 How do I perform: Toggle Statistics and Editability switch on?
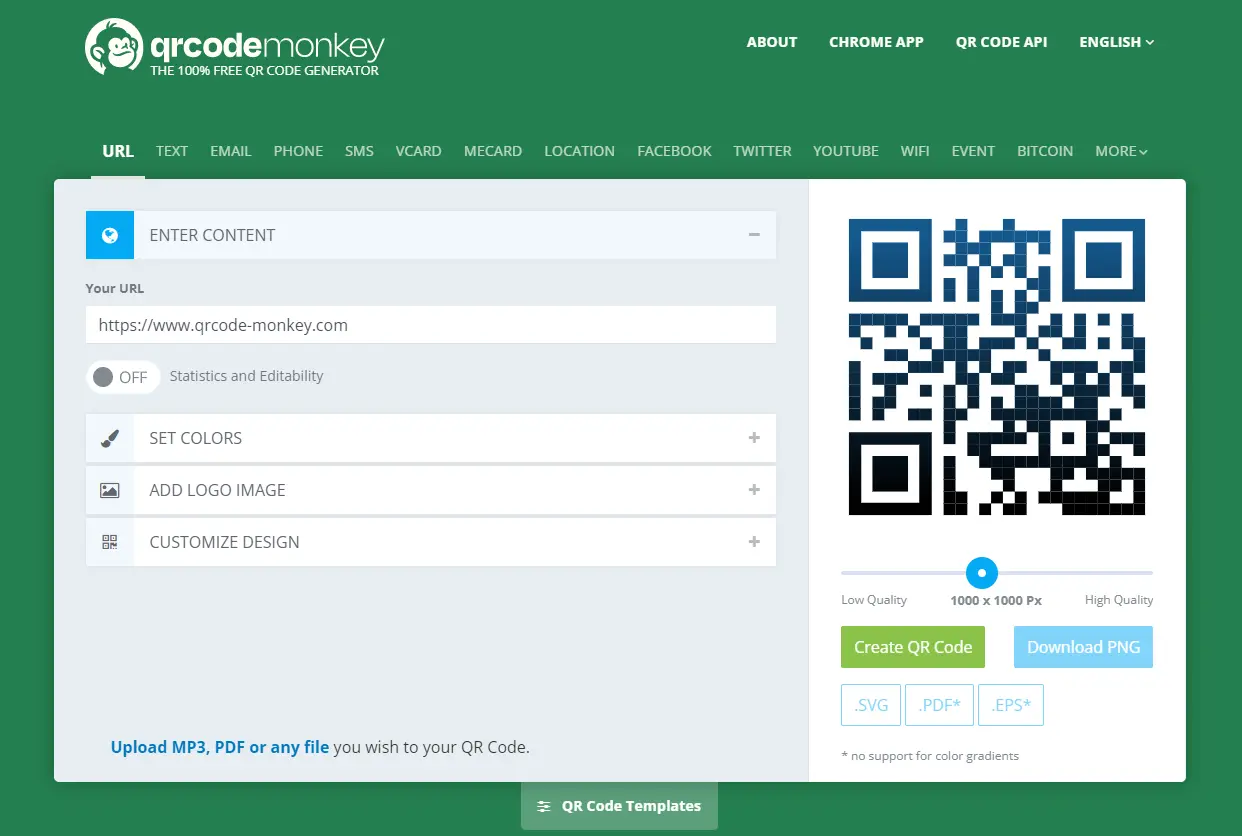[123, 377]
